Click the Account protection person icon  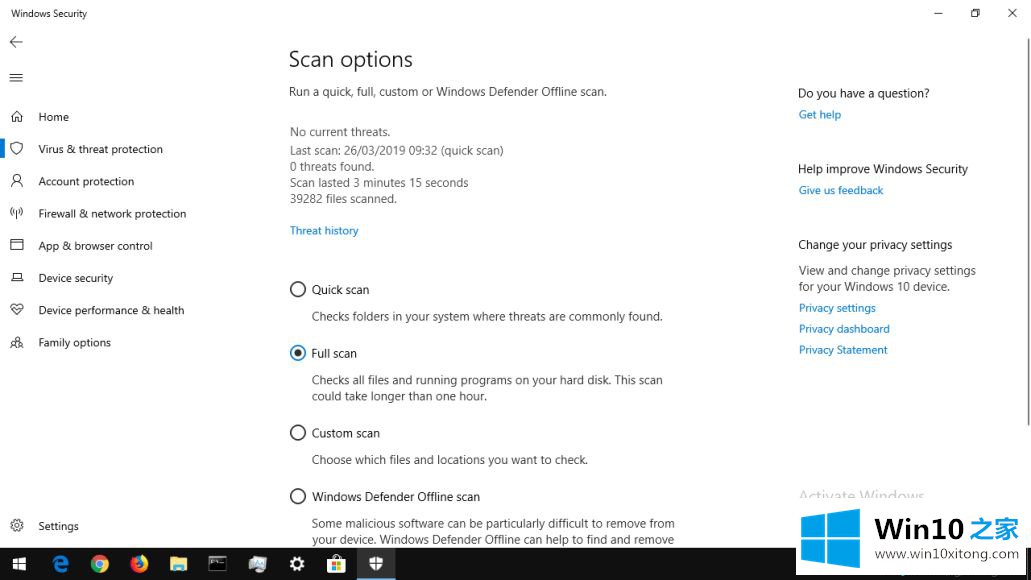point(17,181)
